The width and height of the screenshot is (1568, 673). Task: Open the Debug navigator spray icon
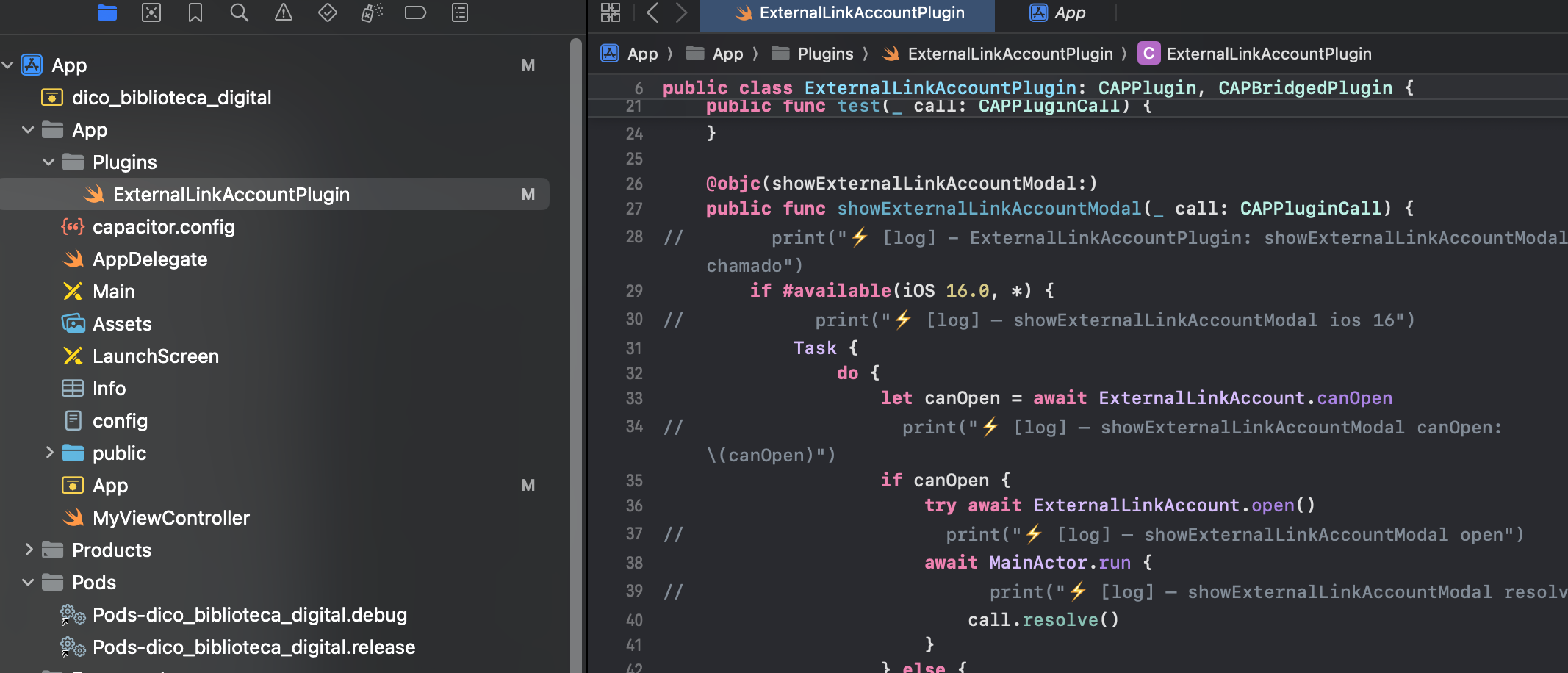[x=372, y=12]
